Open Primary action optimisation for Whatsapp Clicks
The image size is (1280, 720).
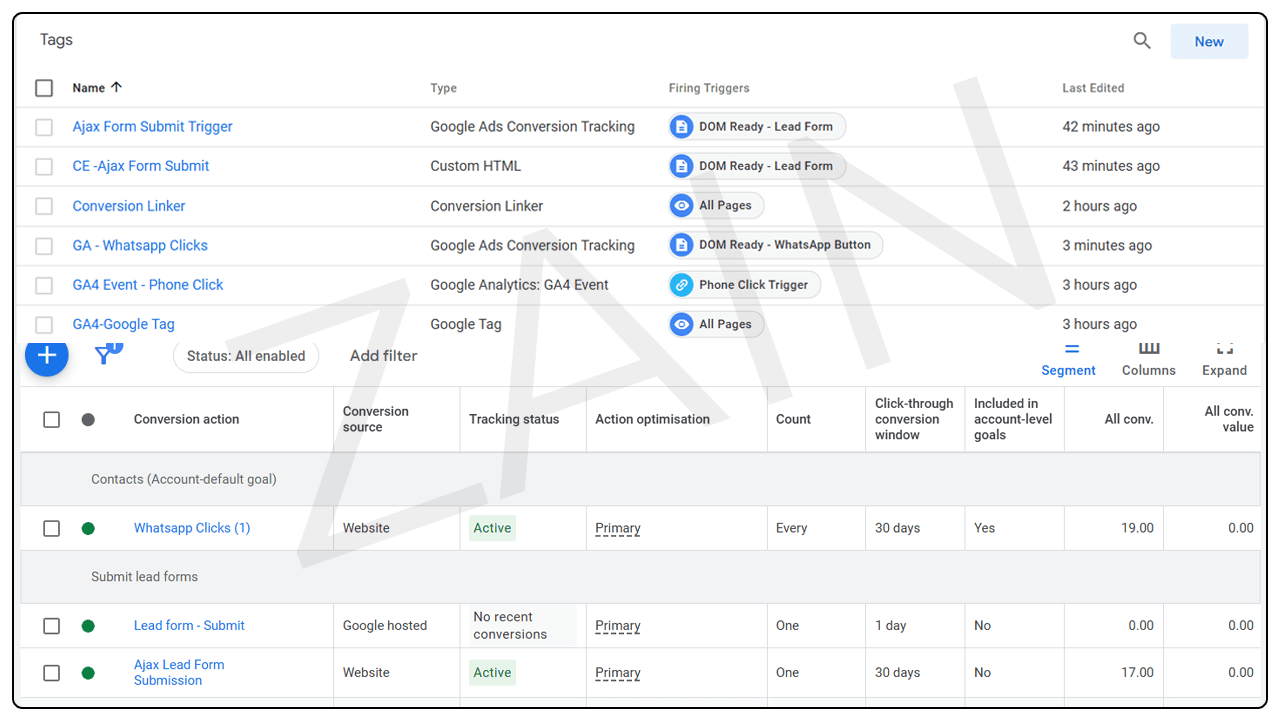tap(618, 528)
